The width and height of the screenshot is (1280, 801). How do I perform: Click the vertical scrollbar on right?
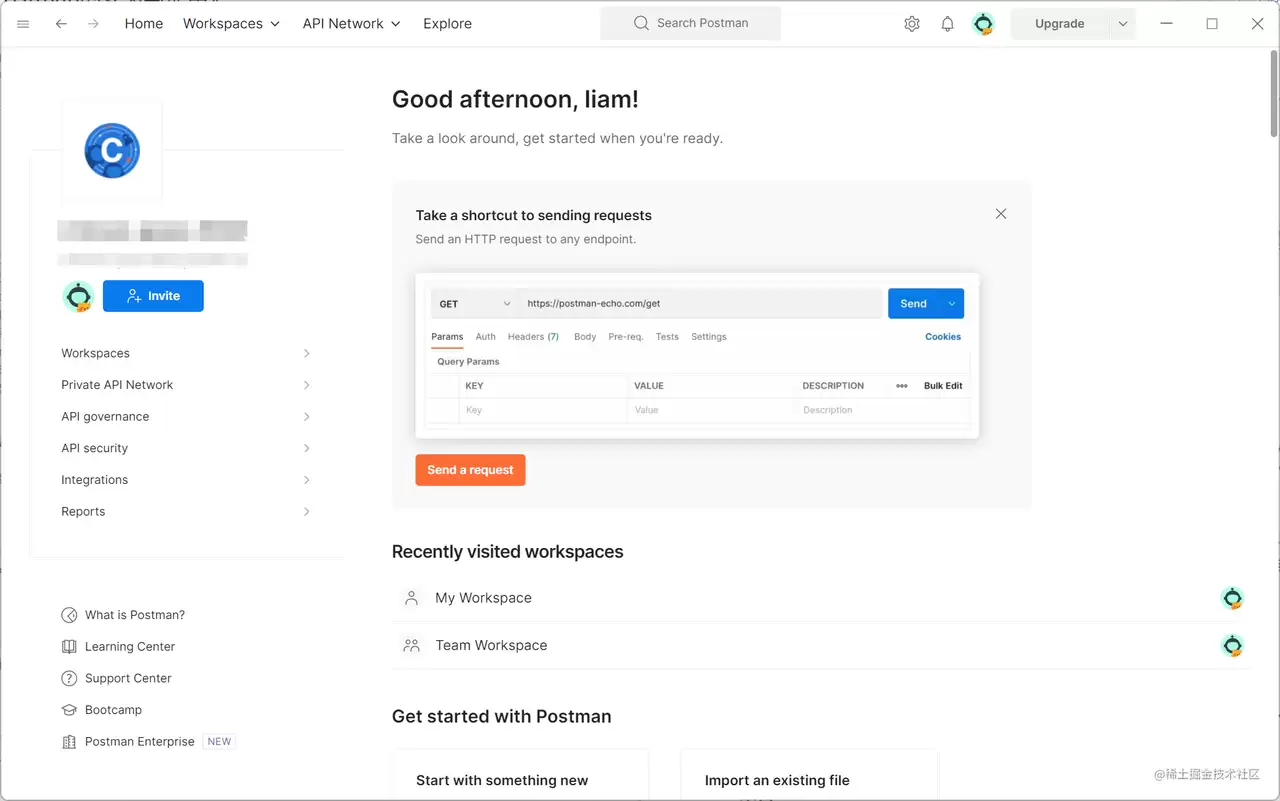point(1273,93)
